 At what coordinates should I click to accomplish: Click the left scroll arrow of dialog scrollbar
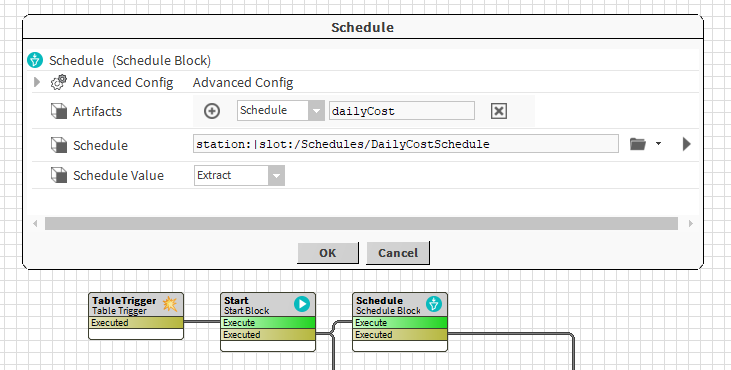(35, 223)
